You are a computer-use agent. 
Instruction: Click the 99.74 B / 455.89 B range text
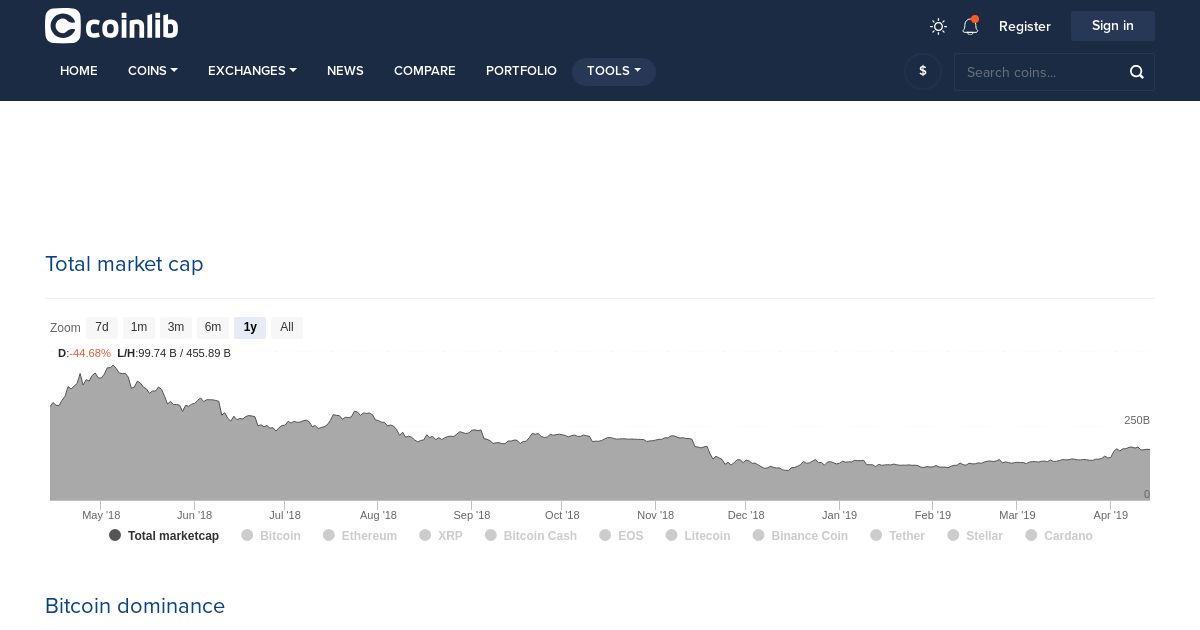(184, 354)
